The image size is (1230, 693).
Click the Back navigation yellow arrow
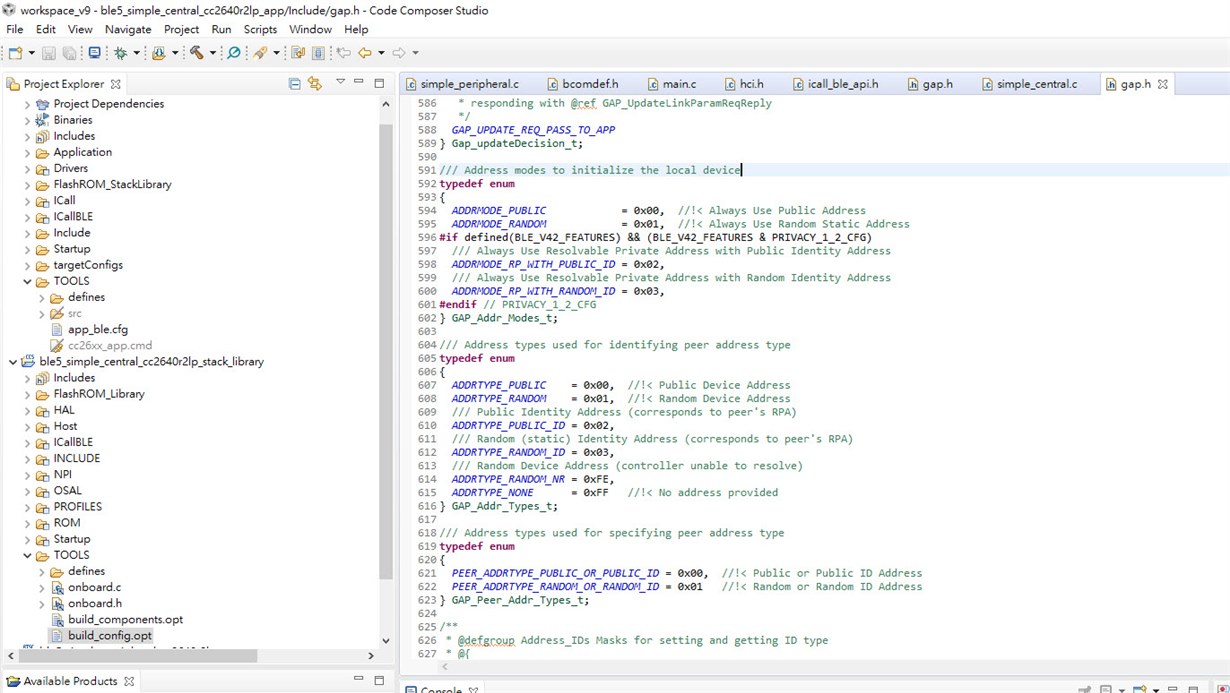point(365,53)
